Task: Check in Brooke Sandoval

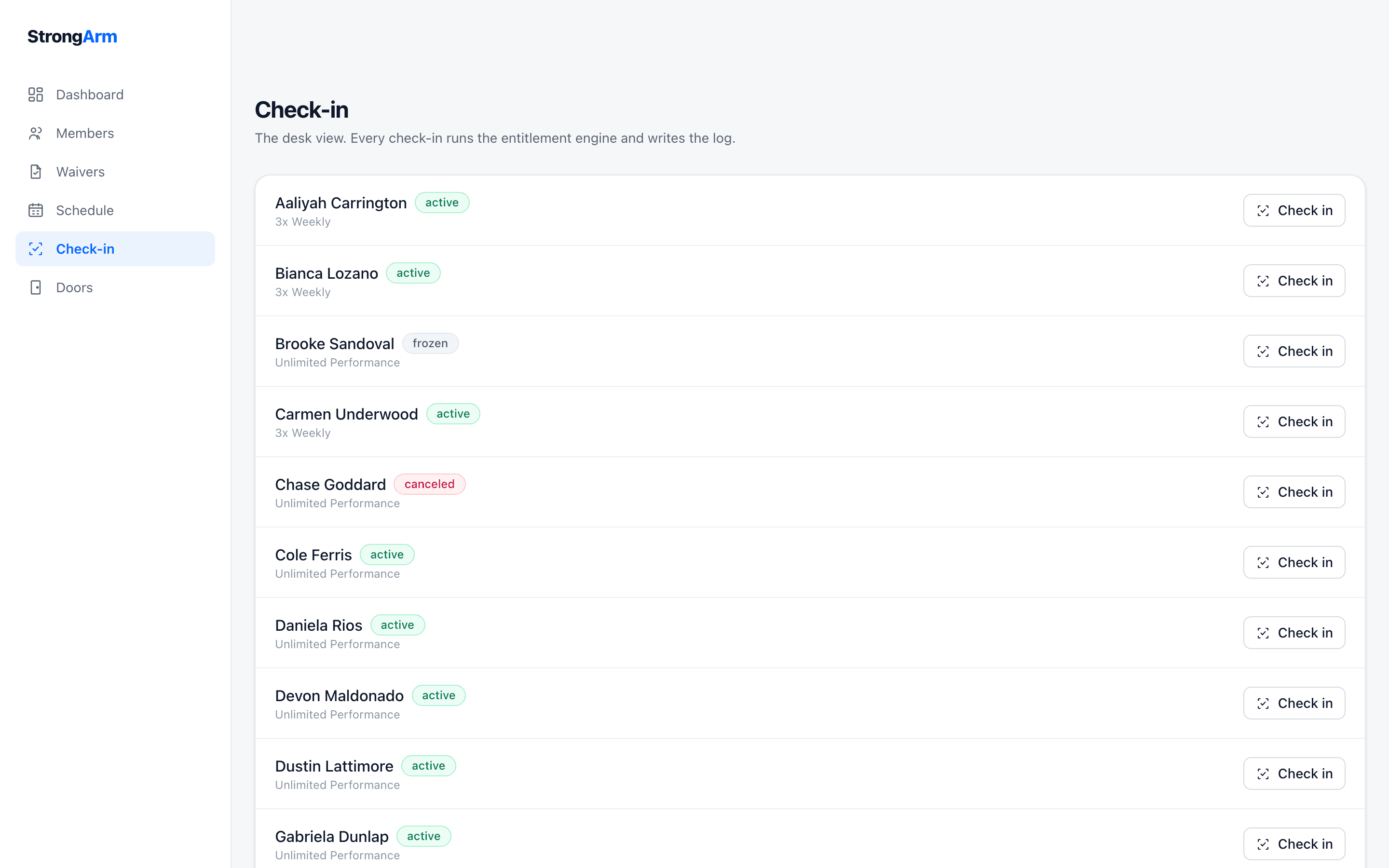Action: [1294, 352]
